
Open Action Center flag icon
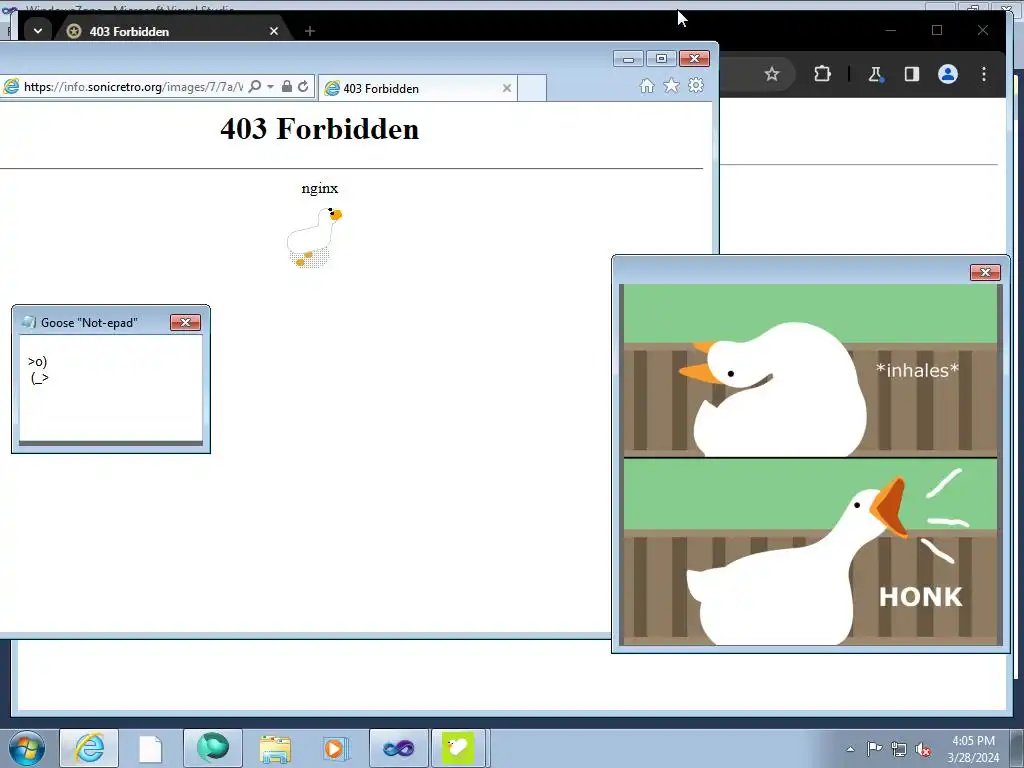click(874, 749)
